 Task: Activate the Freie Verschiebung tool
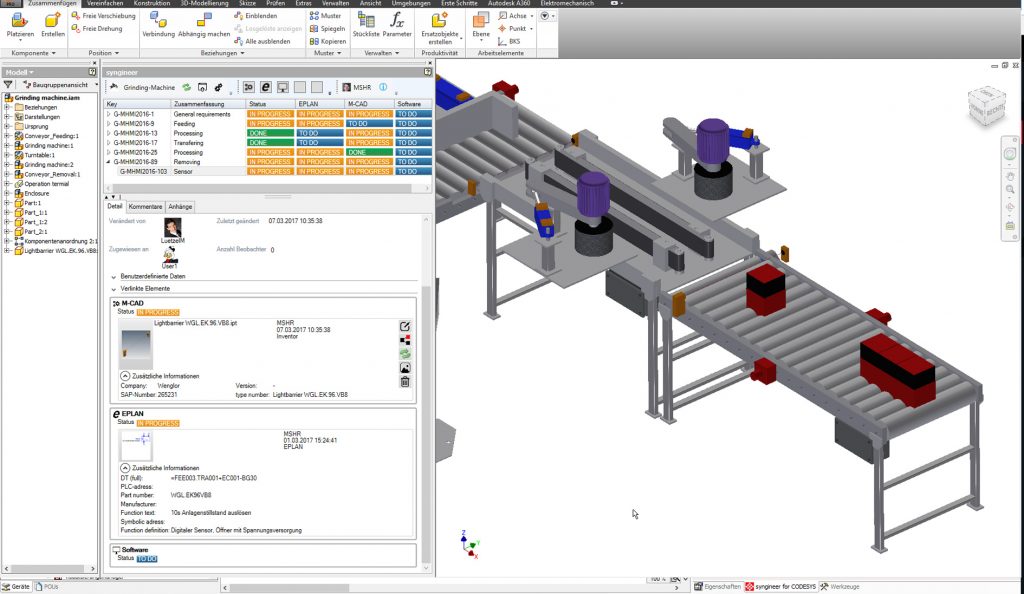coord(107,15)
